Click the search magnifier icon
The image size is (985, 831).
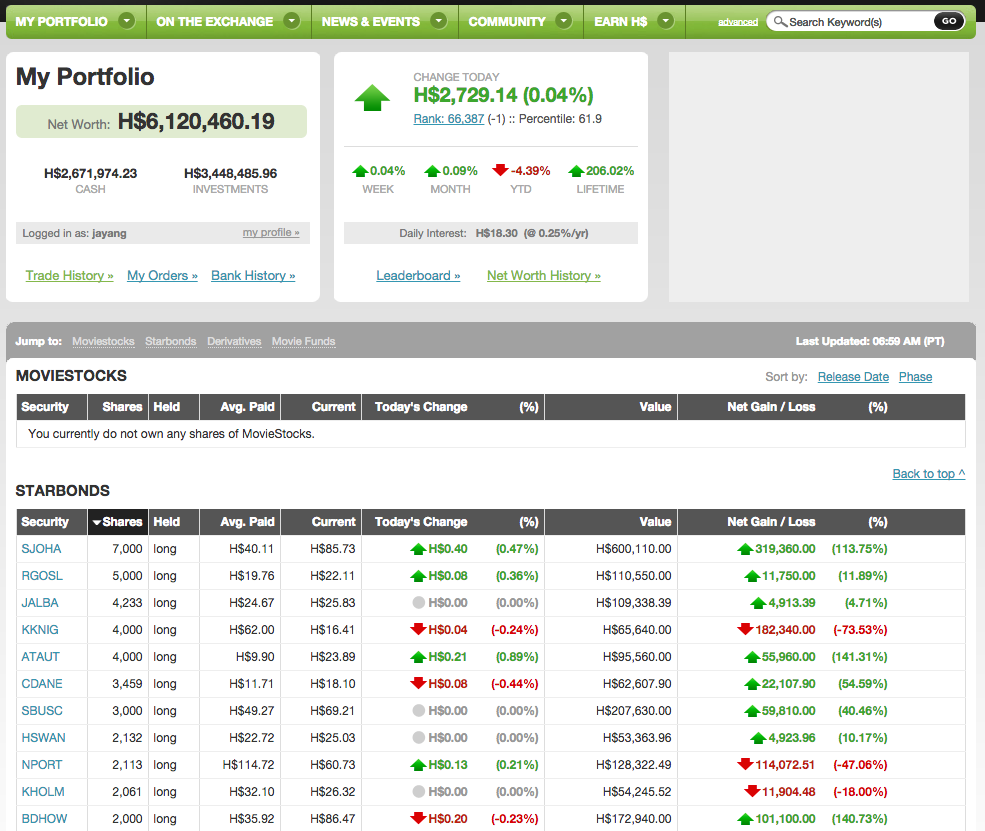tap(780, 22)
